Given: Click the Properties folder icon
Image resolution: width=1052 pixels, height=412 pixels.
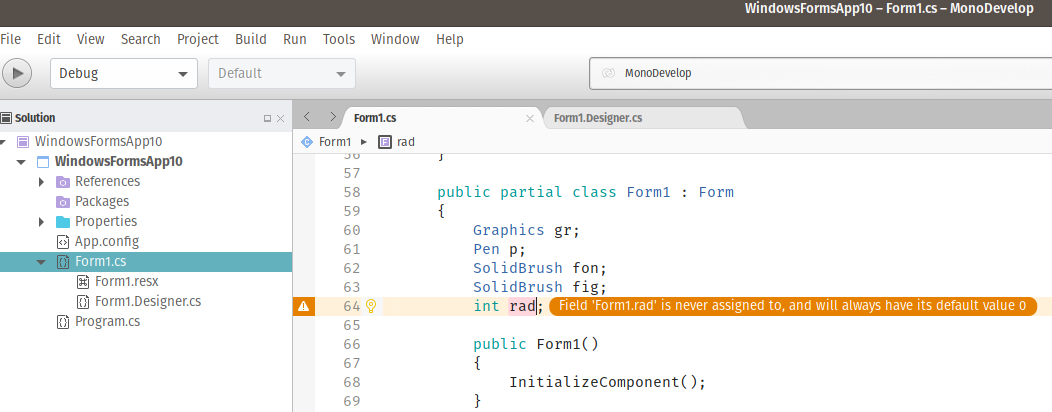Looking at the screenshot, I should 62,221.
